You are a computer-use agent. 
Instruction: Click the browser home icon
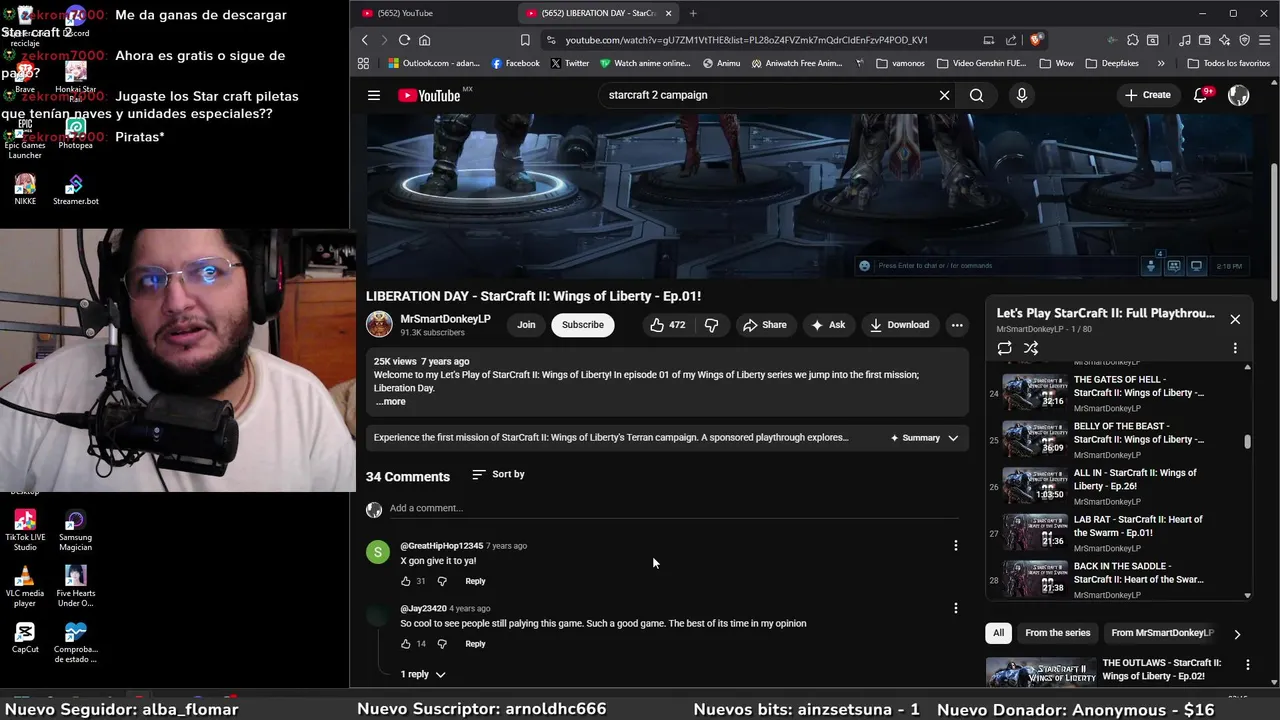424,40
